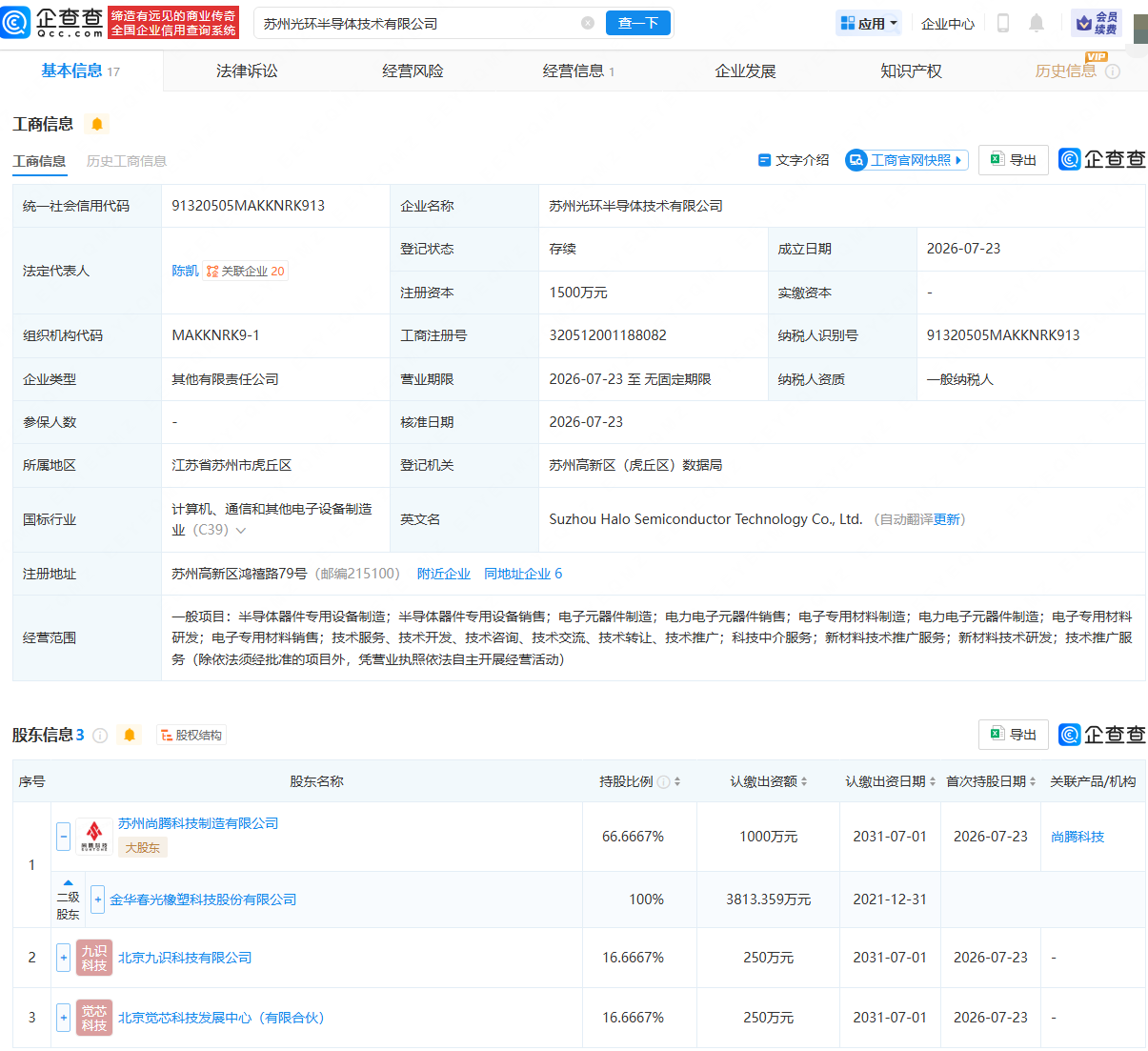Open the 历史信息 VIP tab

(x=1066, y=71)
